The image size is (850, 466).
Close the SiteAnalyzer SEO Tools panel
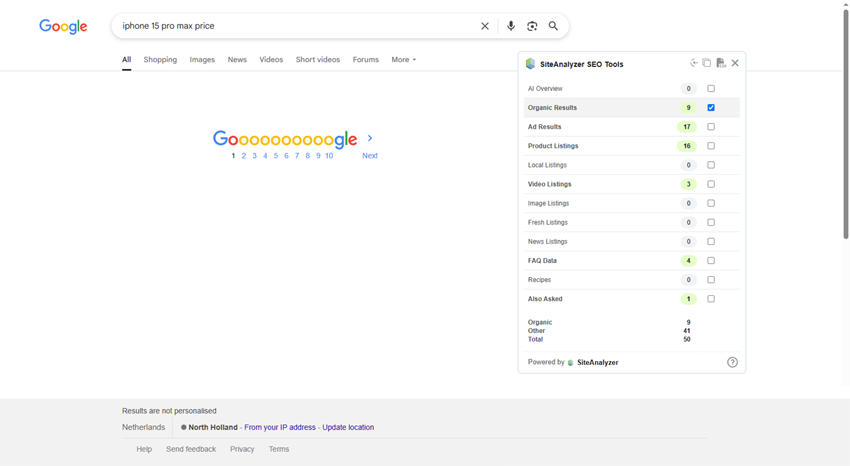[735, 63]
